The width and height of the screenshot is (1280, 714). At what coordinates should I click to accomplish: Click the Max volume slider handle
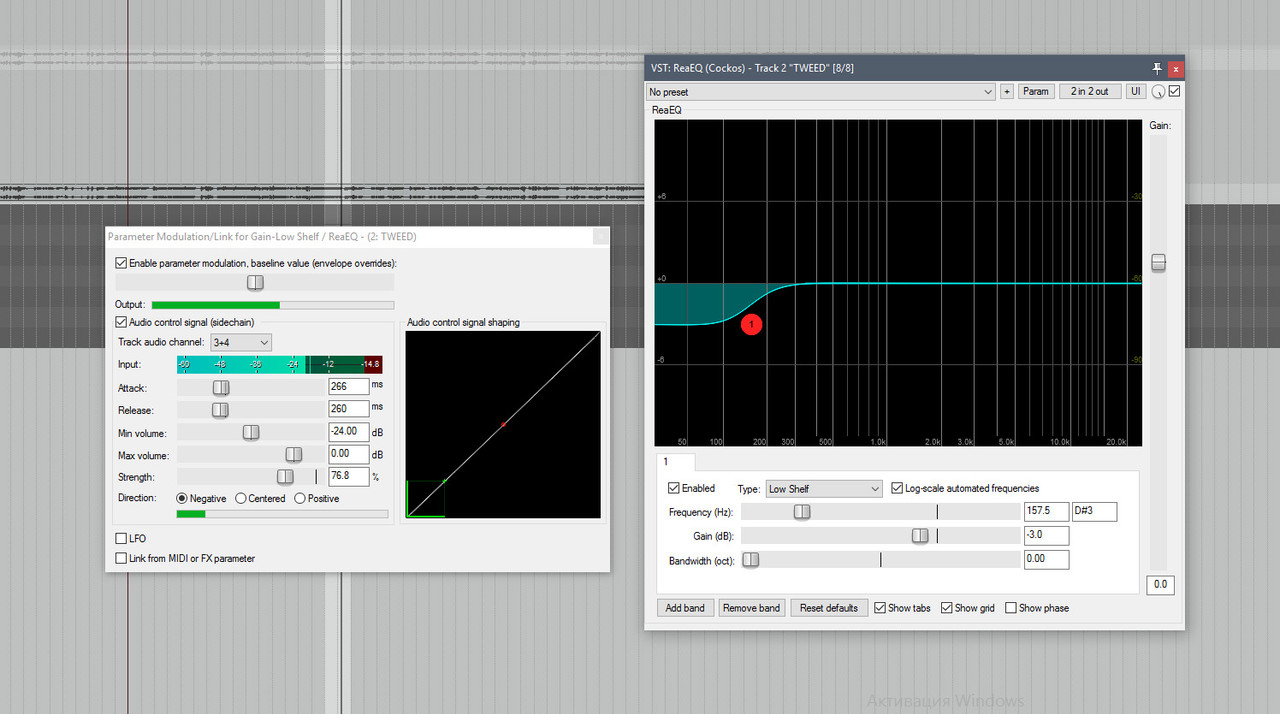294,454
